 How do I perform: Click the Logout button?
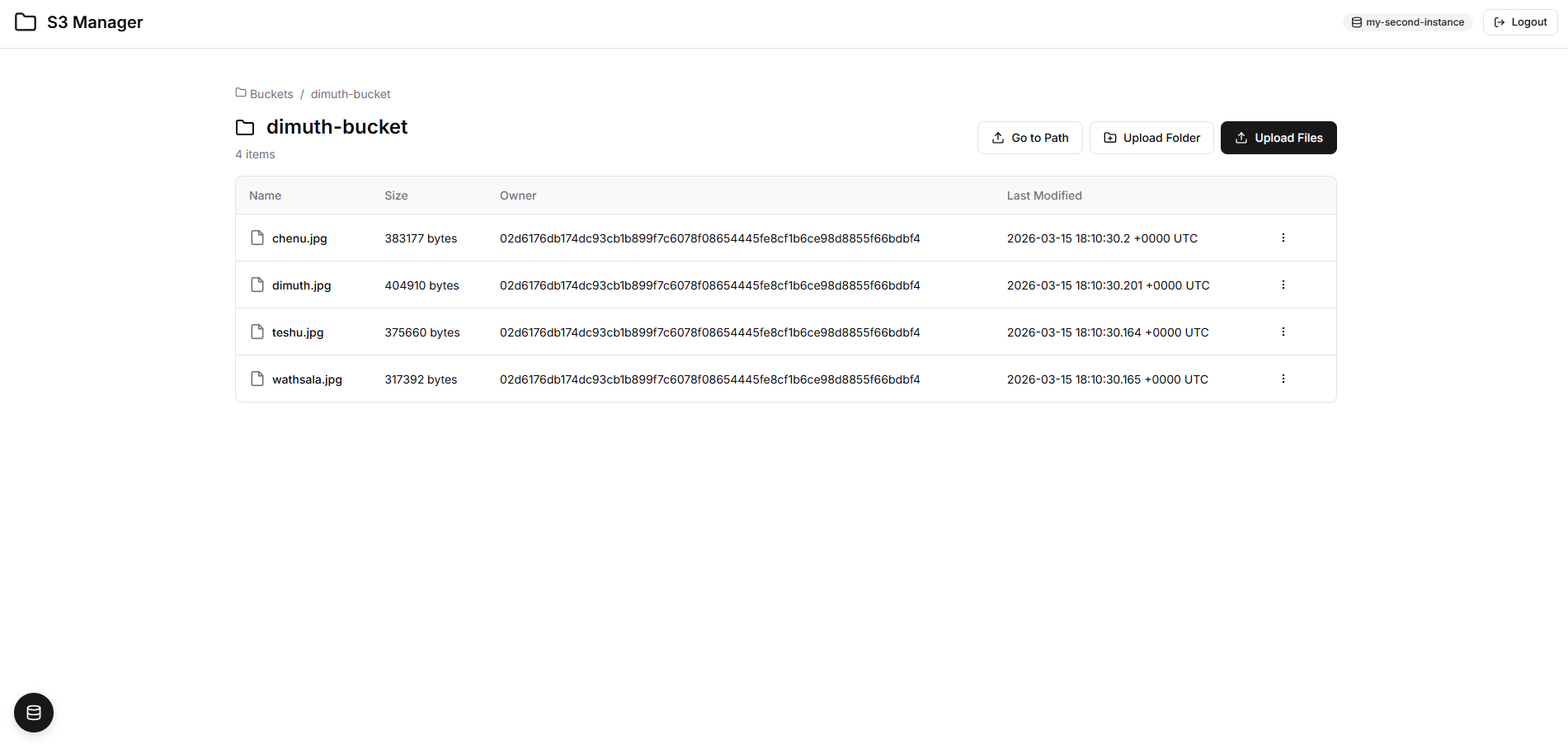pos(1519,21)
